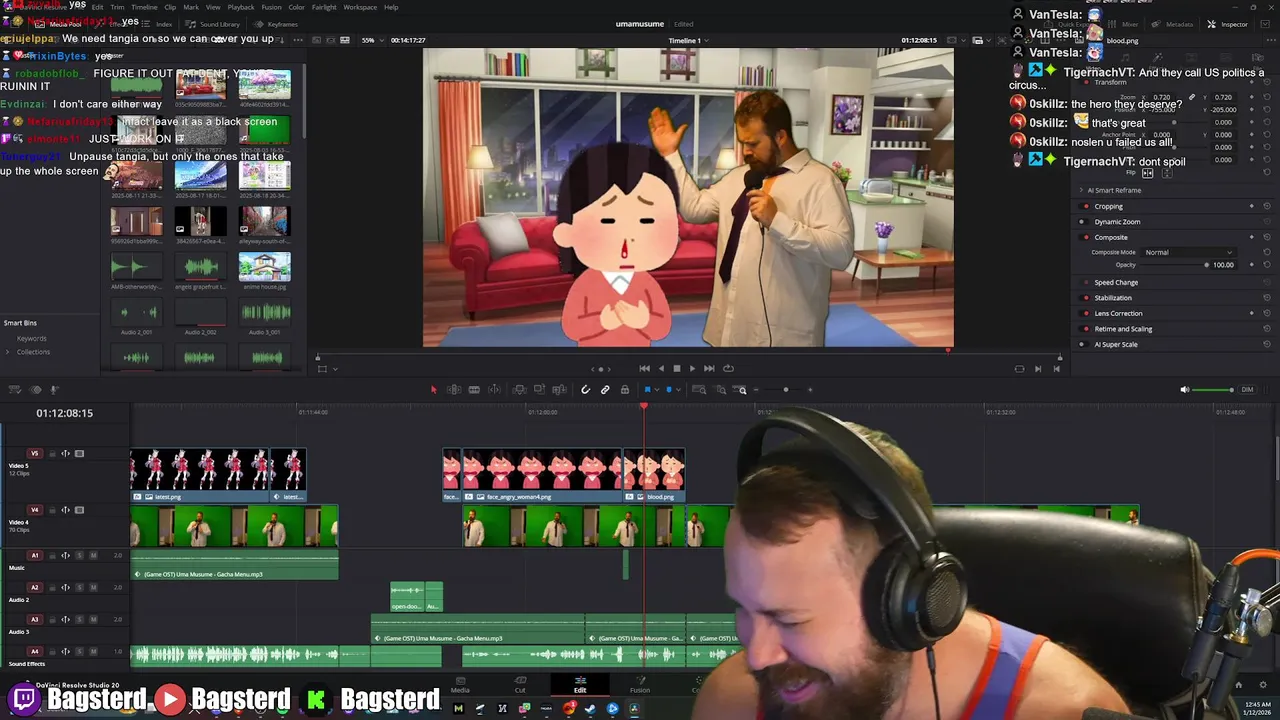Click the Full Extent Zoom icon
Screen dimensions: 1280x720
[x=699, y=389]
